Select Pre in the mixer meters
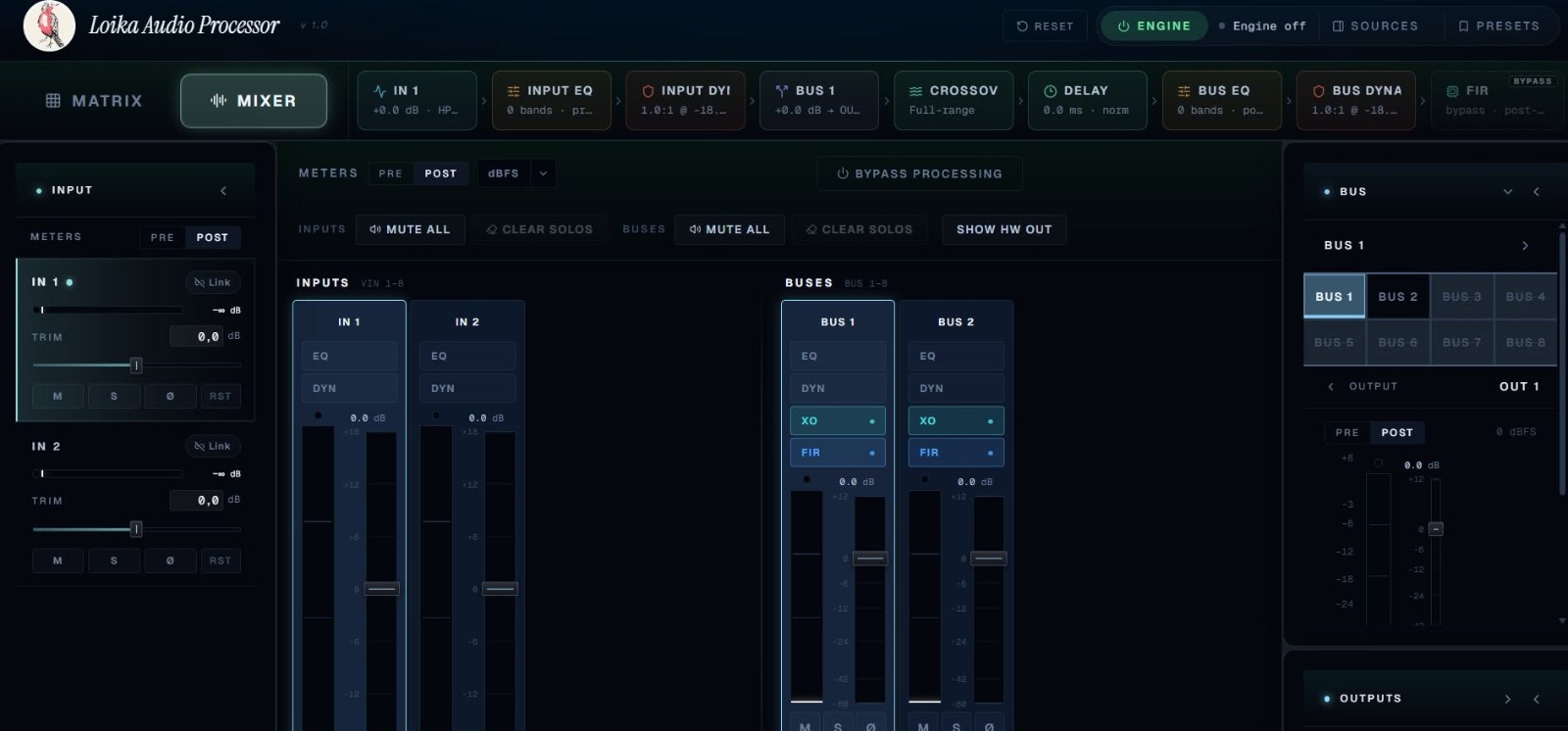This screenshot has width=1568, height=731. [391, 173]
